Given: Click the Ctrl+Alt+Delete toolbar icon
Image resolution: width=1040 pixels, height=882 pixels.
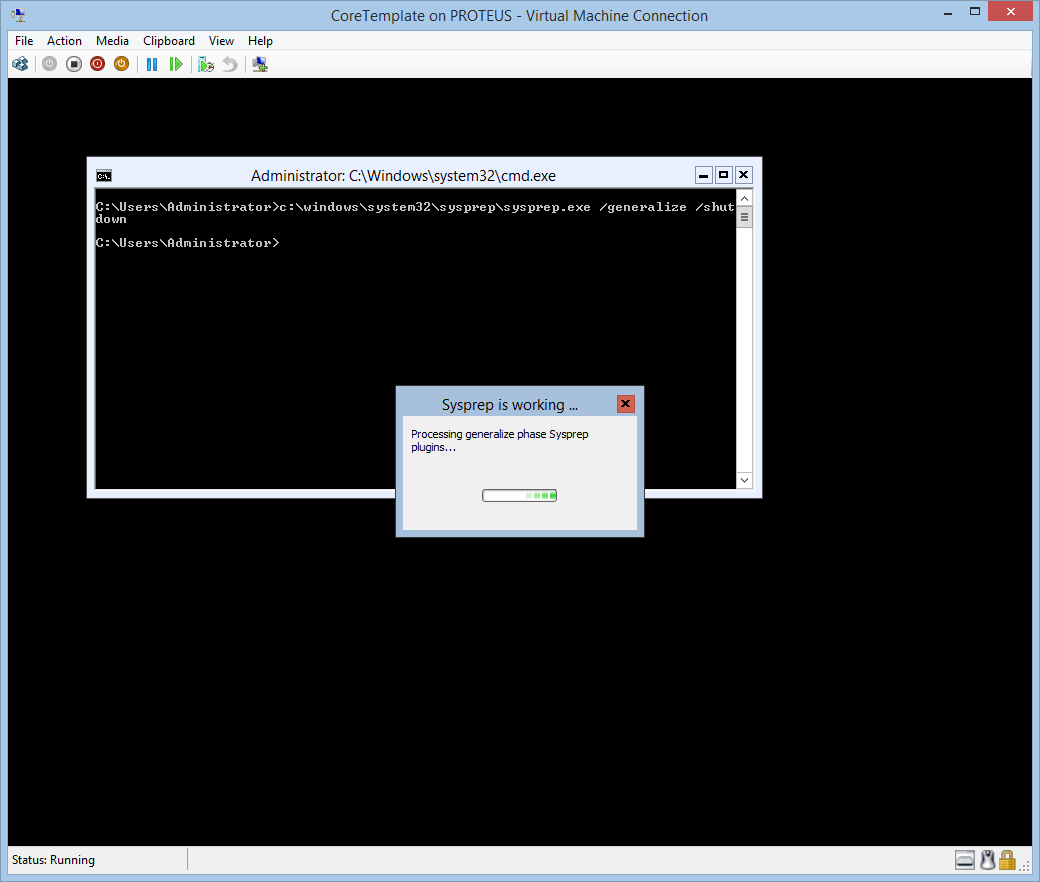Looking at the screenshot, I should tap(20, 64).
